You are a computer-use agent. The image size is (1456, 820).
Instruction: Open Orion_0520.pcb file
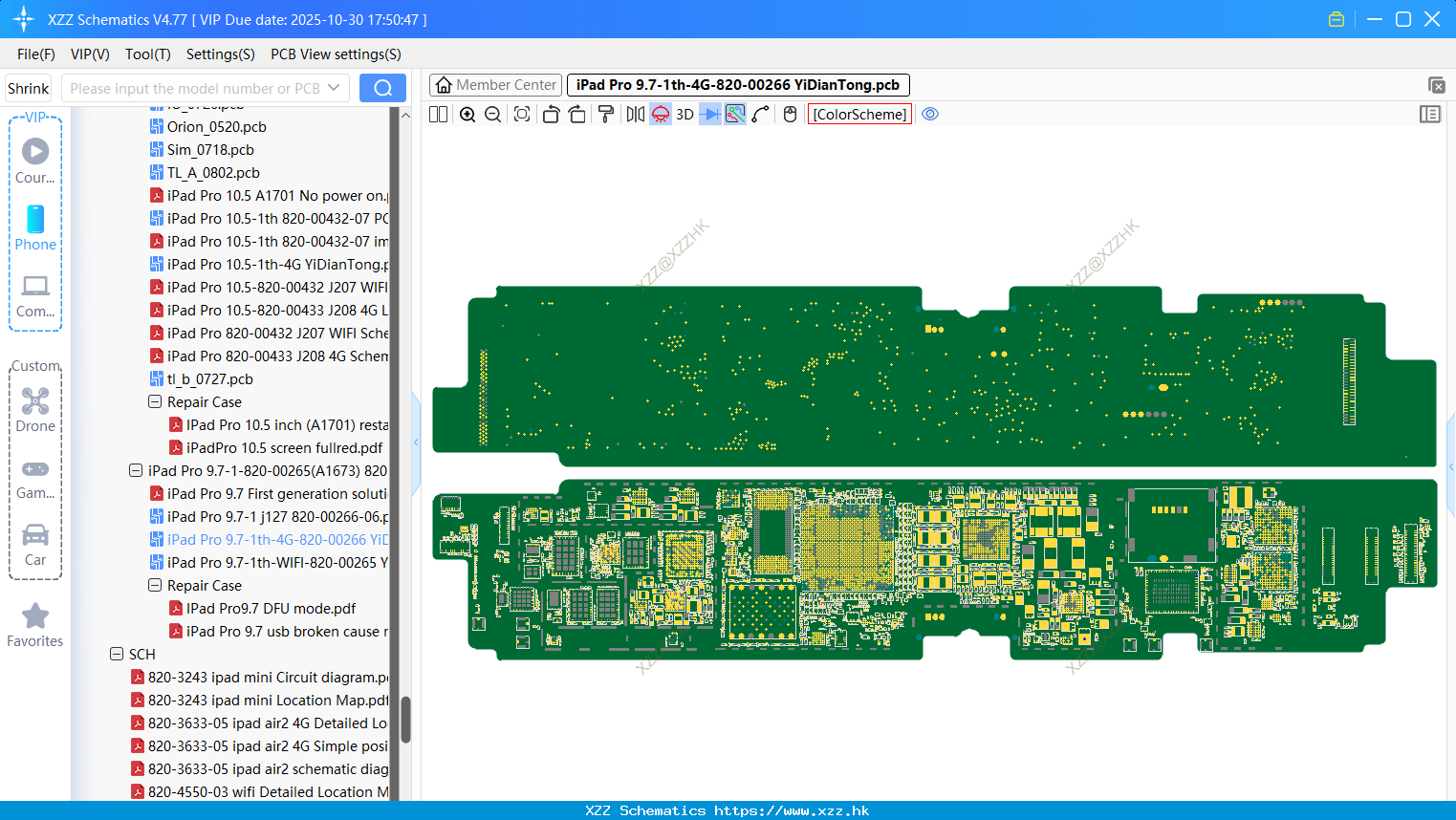click(x=208, y=127)
